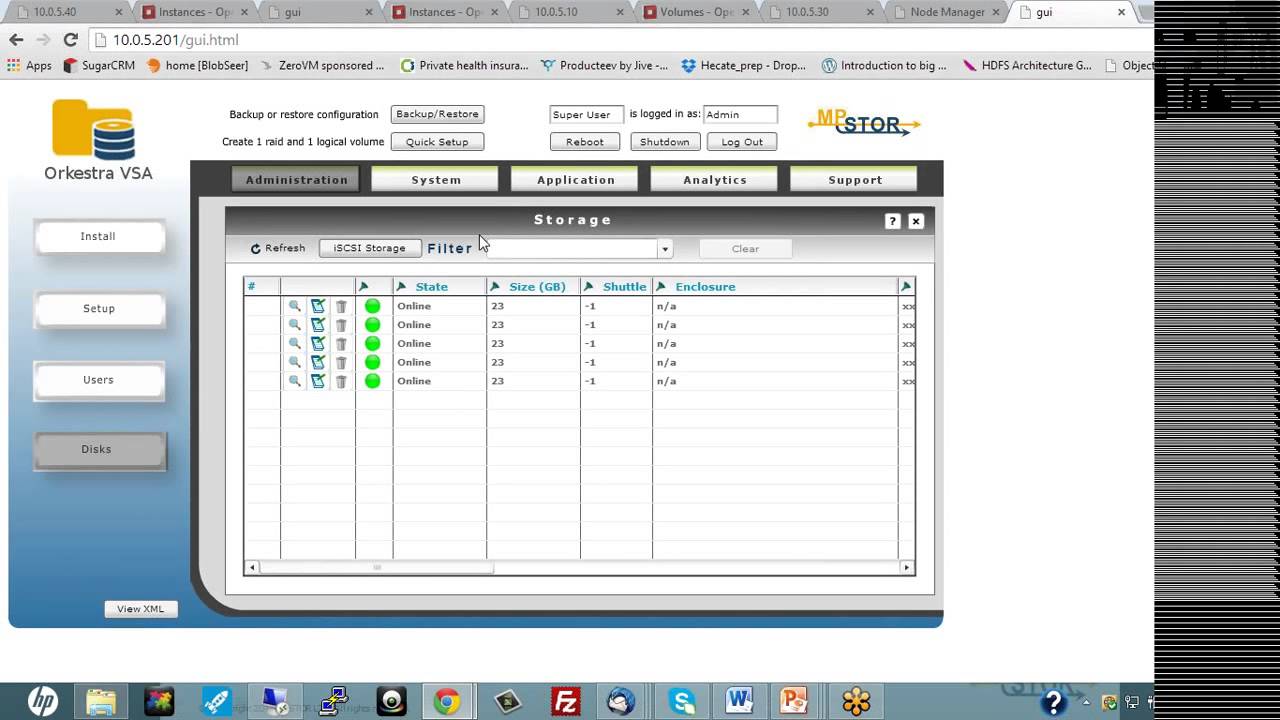Click the storage table horizontal scrollbar thumb
The width and height of the screenshot is (1280, 720).
377,567
